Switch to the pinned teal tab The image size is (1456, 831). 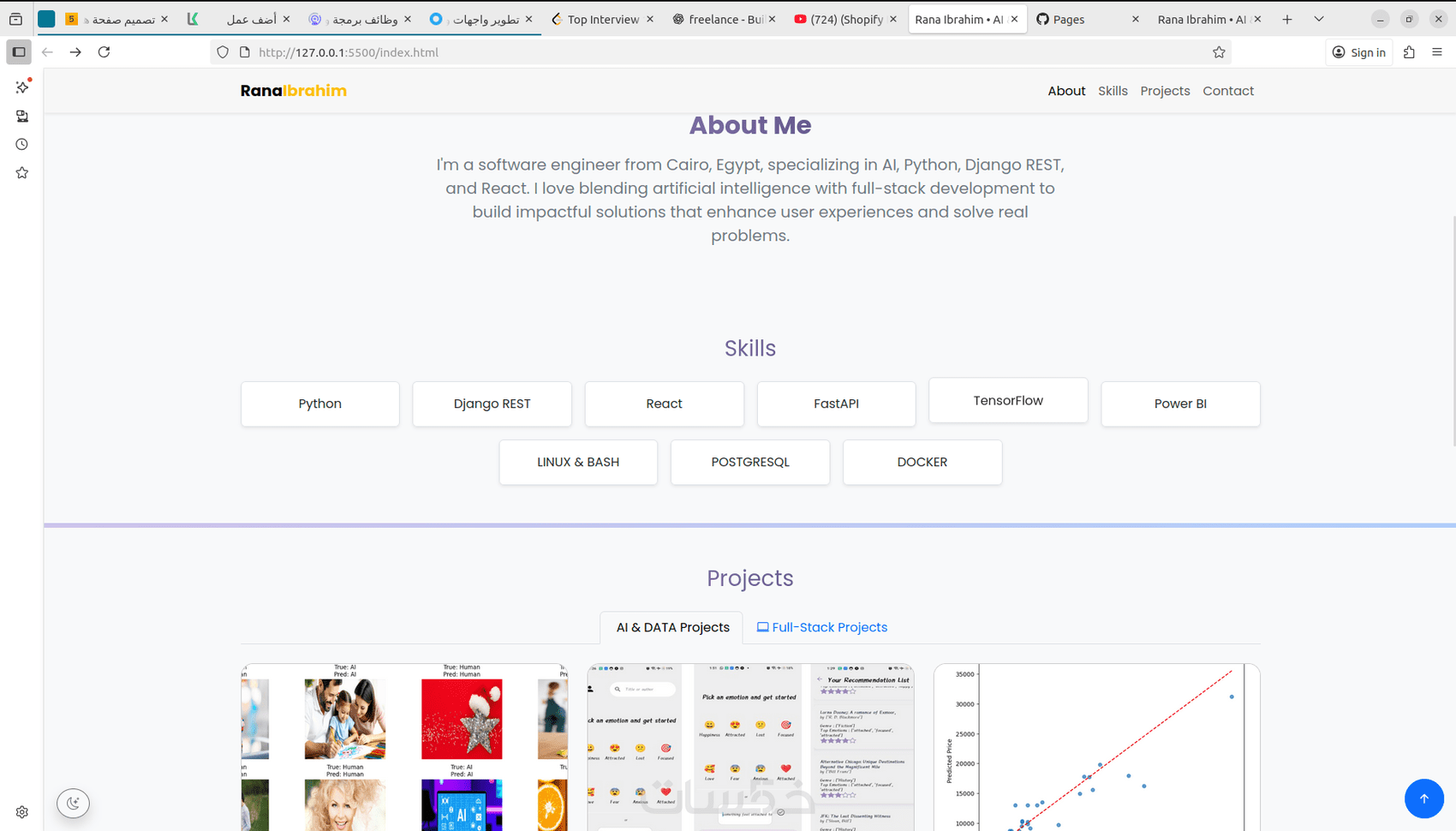[46, 19]
